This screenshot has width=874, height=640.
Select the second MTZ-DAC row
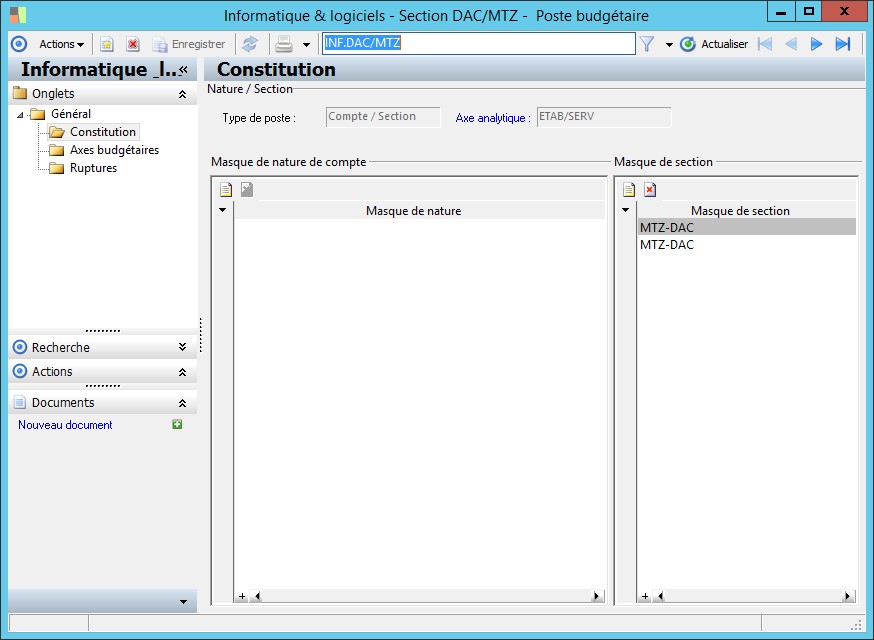point(667,245)
